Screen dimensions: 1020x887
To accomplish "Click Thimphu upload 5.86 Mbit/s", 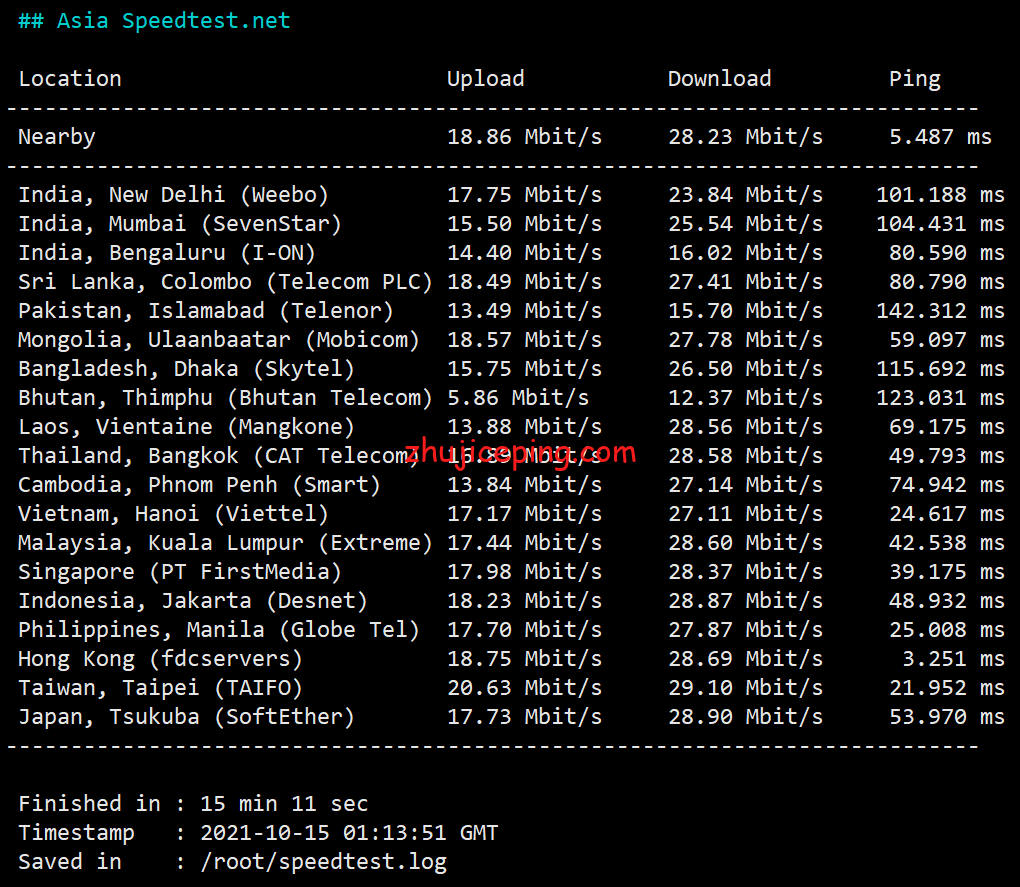I will point(518,397).
